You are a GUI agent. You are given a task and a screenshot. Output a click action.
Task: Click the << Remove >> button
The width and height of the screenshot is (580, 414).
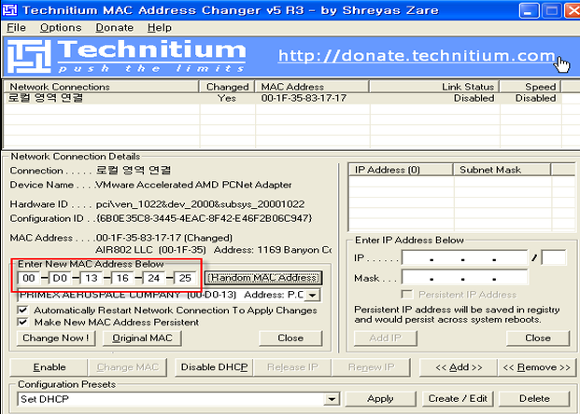pos(537,367)
